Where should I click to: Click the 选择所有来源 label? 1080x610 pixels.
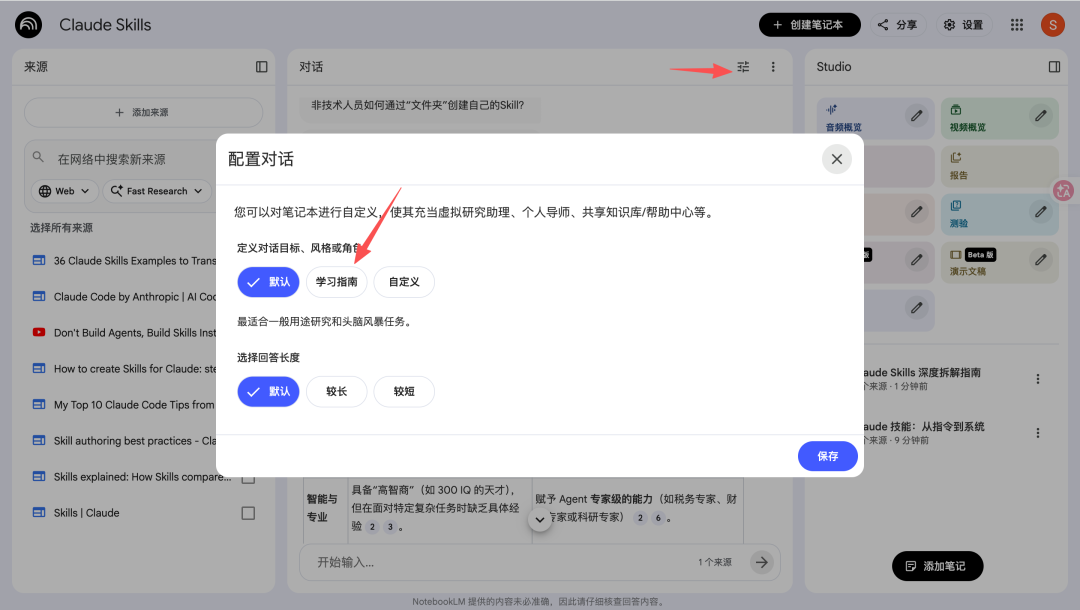(61, 228)
